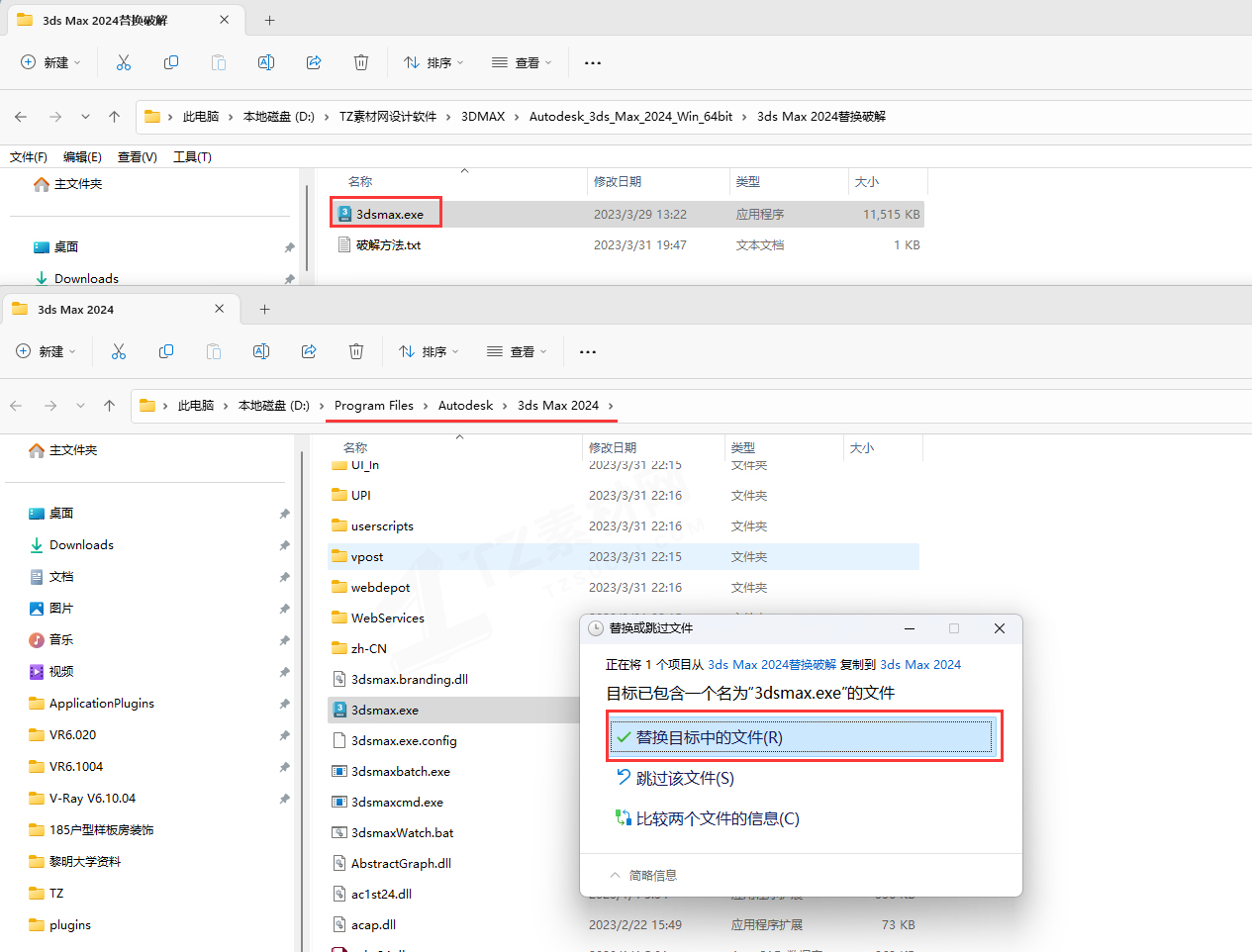Open 主文件夹 in the lower window sidebar
The image size is (1252, 952).
[63, 450]
